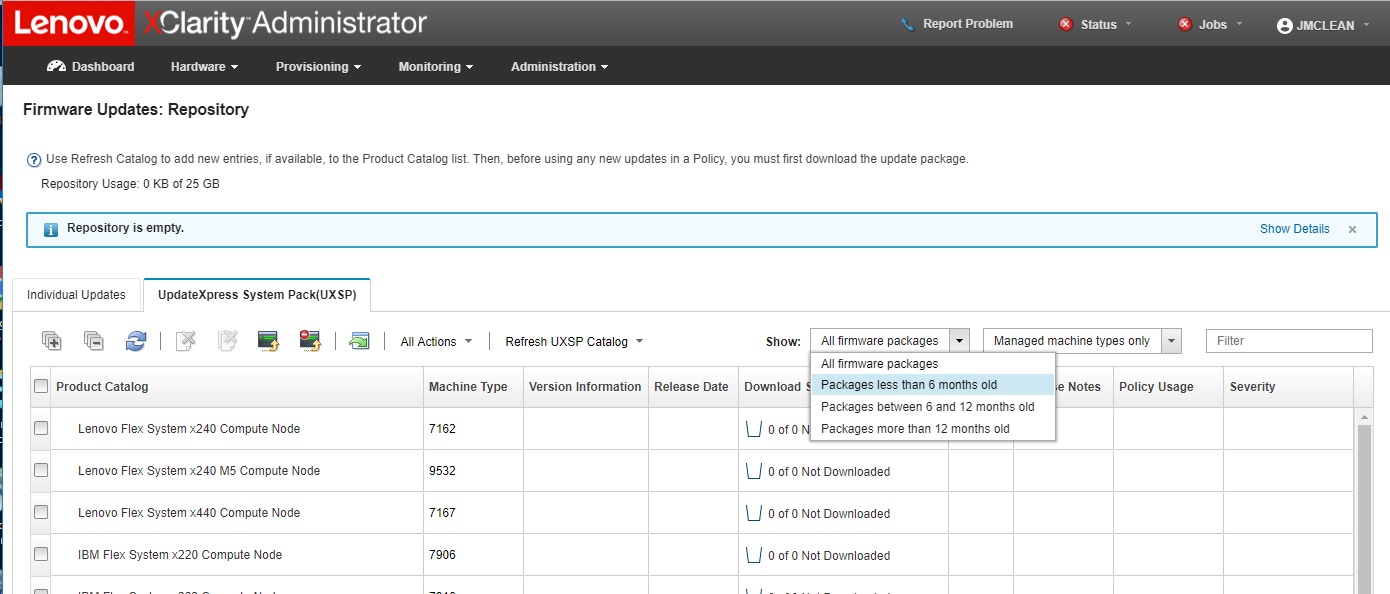Click the Report Problem phone icon
The image size is (1390, 594).
click(908, 24)
